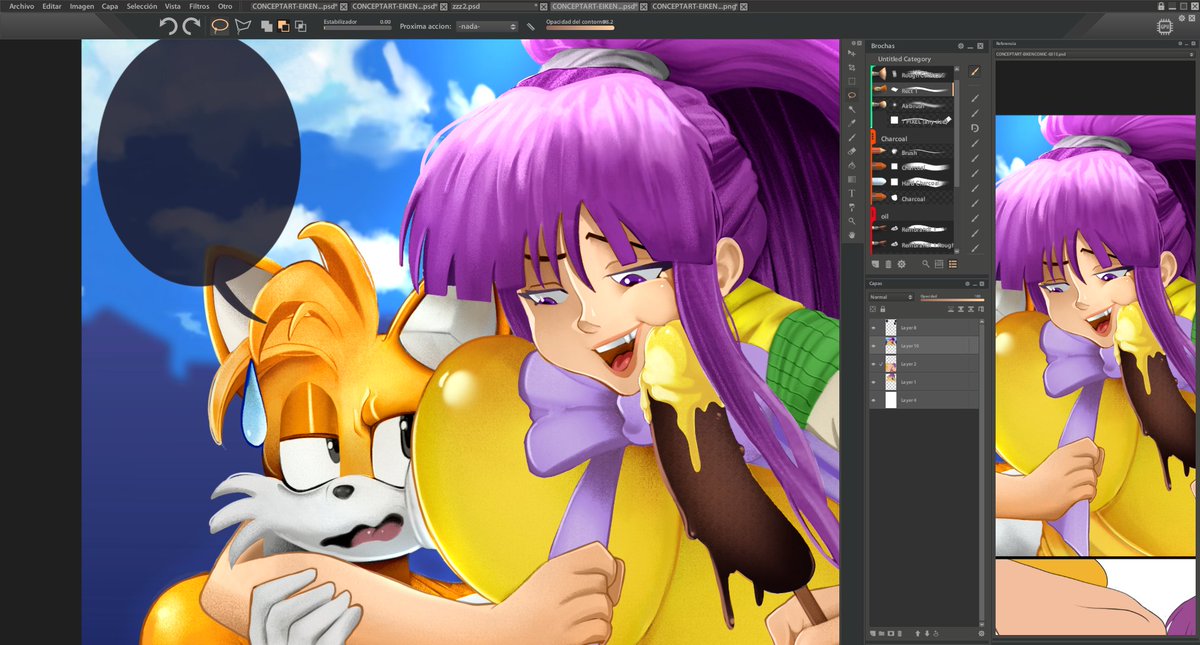
Task: Open Brochas panel settings gear
Action: [x=960, y=46]
